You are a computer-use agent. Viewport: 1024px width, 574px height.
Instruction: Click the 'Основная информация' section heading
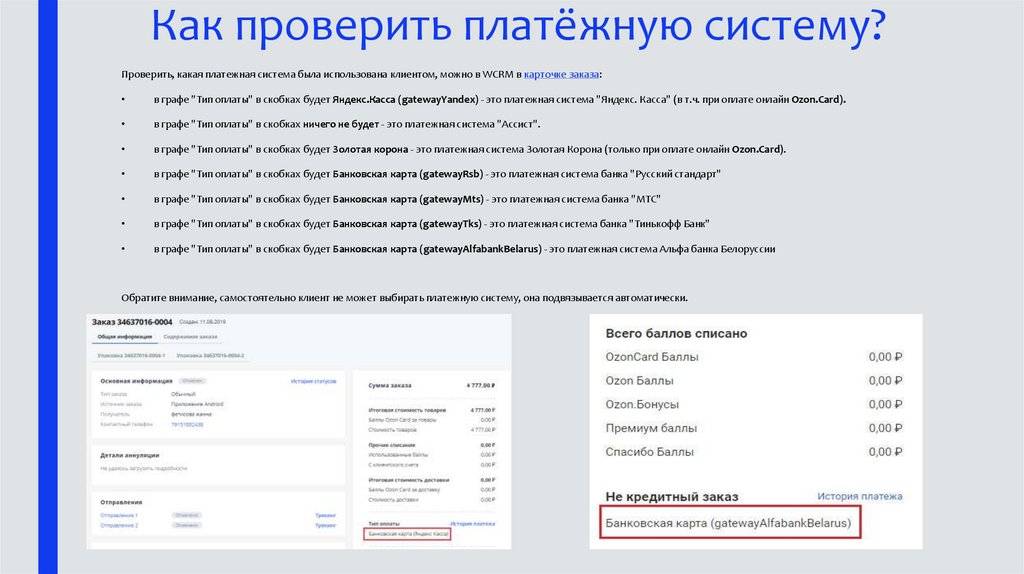[136, 381]
